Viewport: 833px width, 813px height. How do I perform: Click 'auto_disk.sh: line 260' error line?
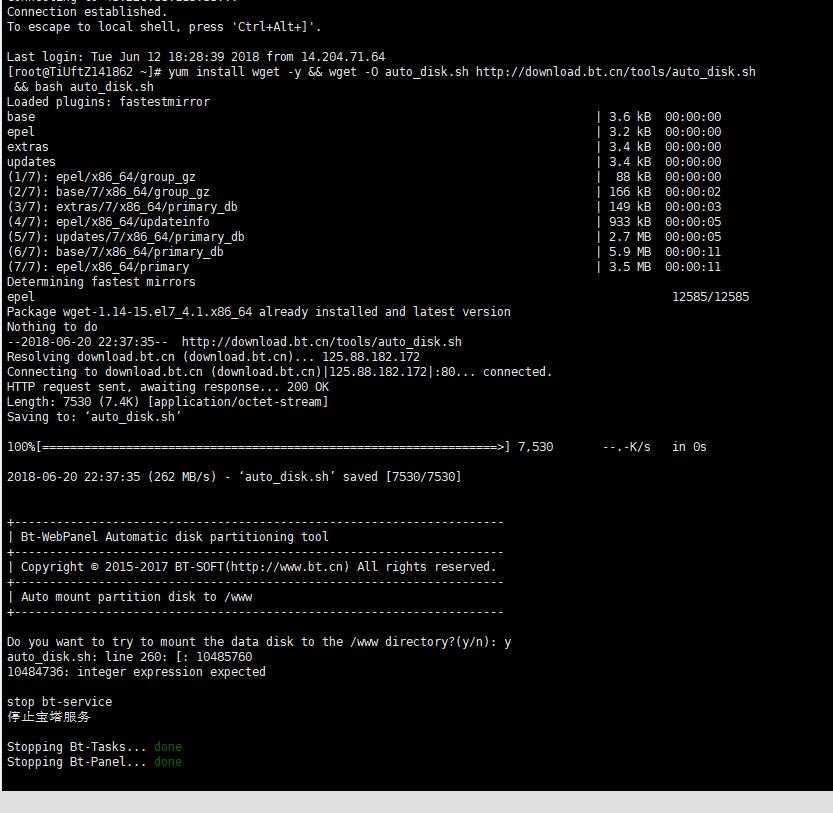[130, 656]
